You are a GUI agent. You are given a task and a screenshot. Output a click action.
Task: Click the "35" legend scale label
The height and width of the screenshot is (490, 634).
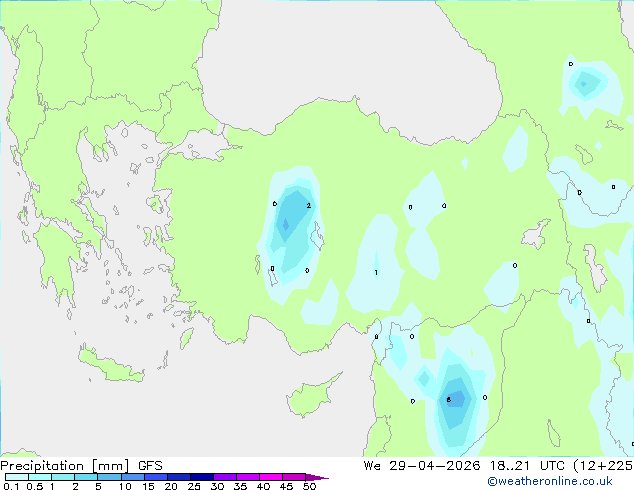(240, 486)
